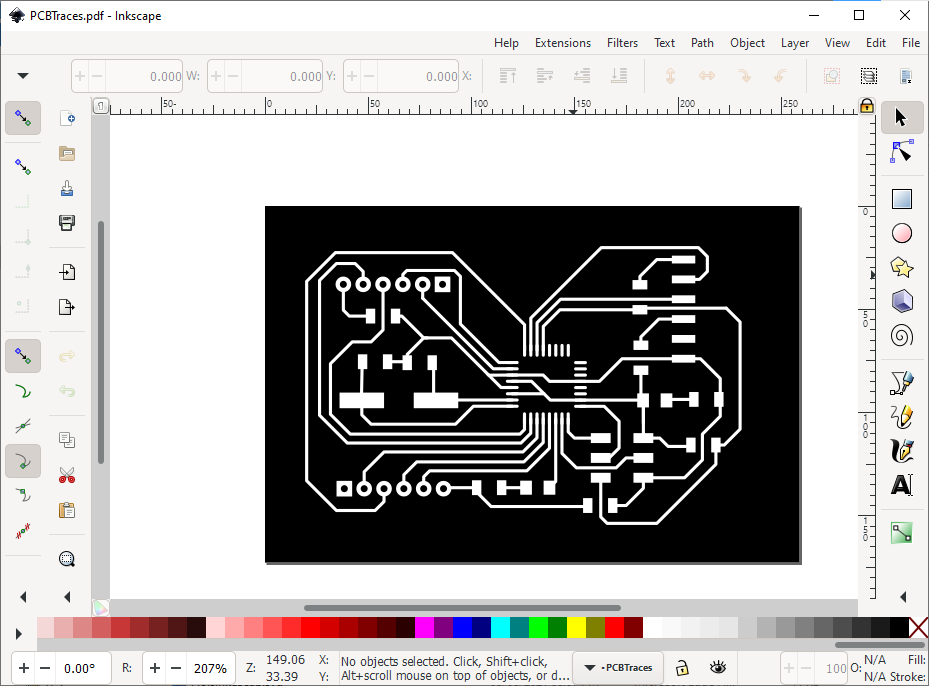Expand toolbox overflow arrow
This screenshot has width=929, height=686.
click(x=902, y=597)
